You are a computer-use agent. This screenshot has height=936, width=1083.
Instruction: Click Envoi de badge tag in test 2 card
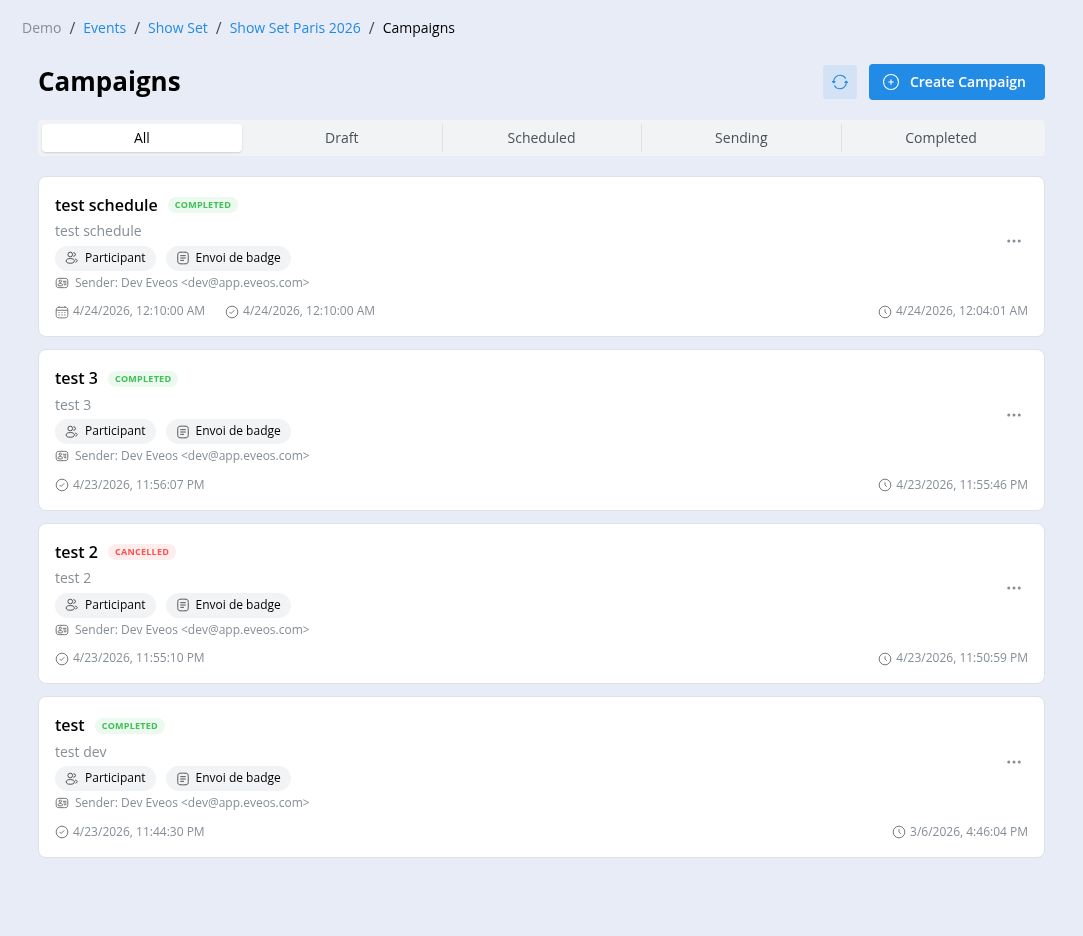[229, 605]
